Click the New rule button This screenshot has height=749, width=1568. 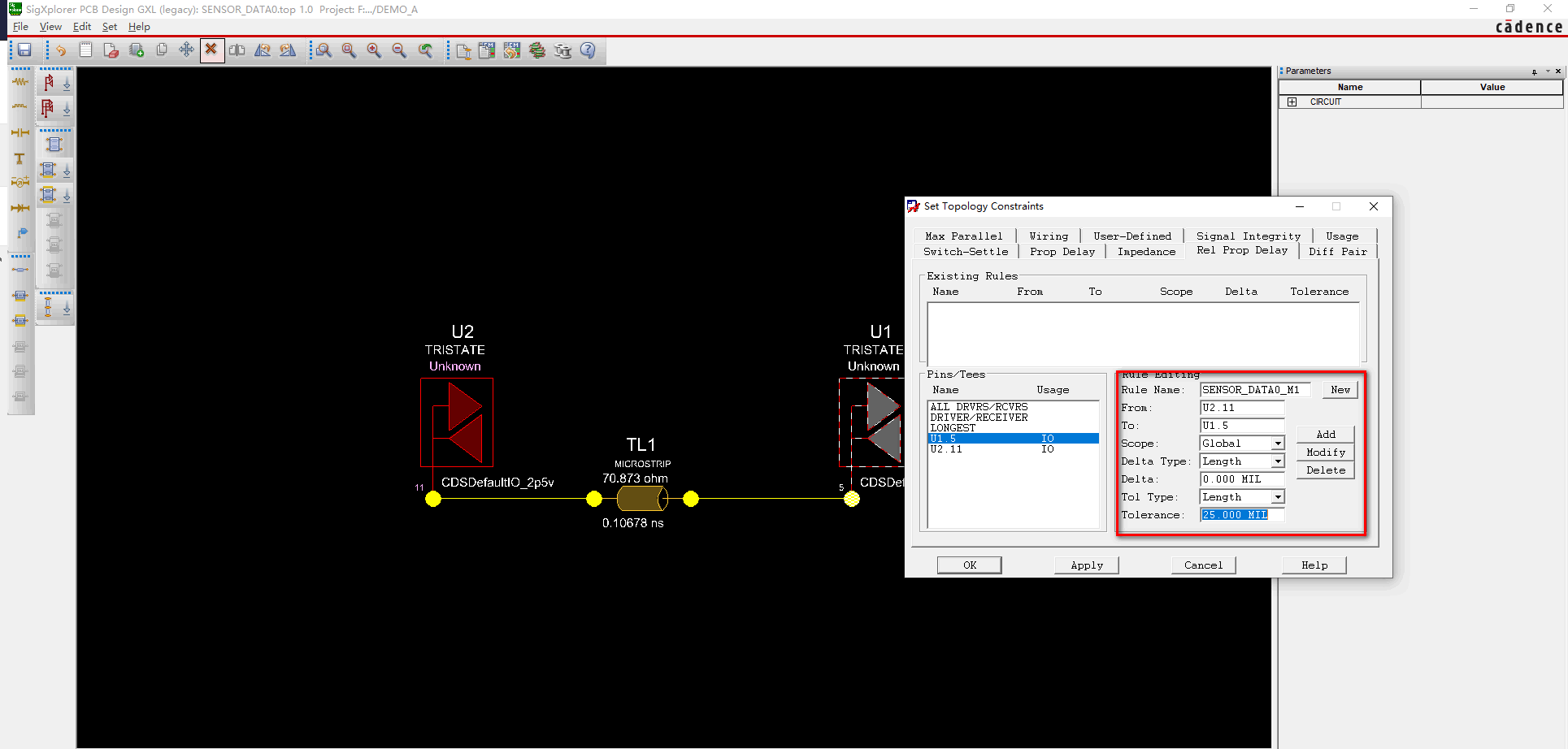click(1340, 390)
